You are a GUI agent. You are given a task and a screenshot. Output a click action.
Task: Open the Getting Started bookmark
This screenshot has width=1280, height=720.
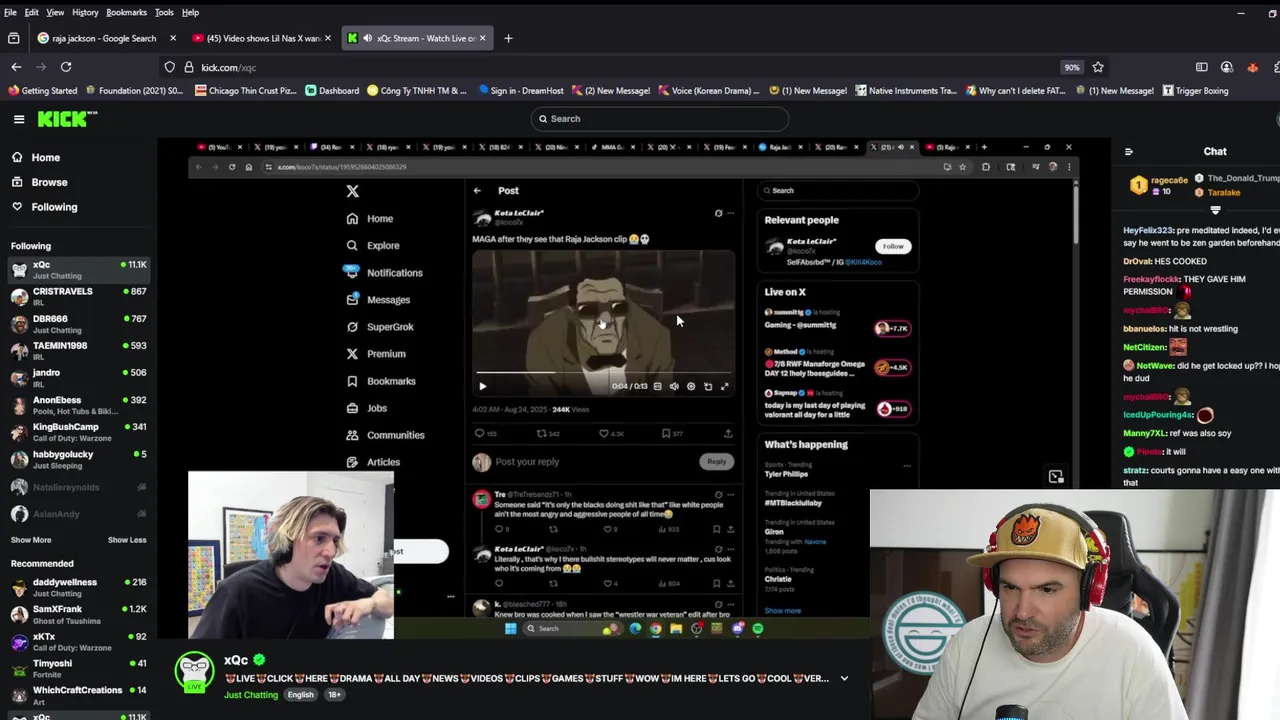pyautogui.click(x=42, y=91)
